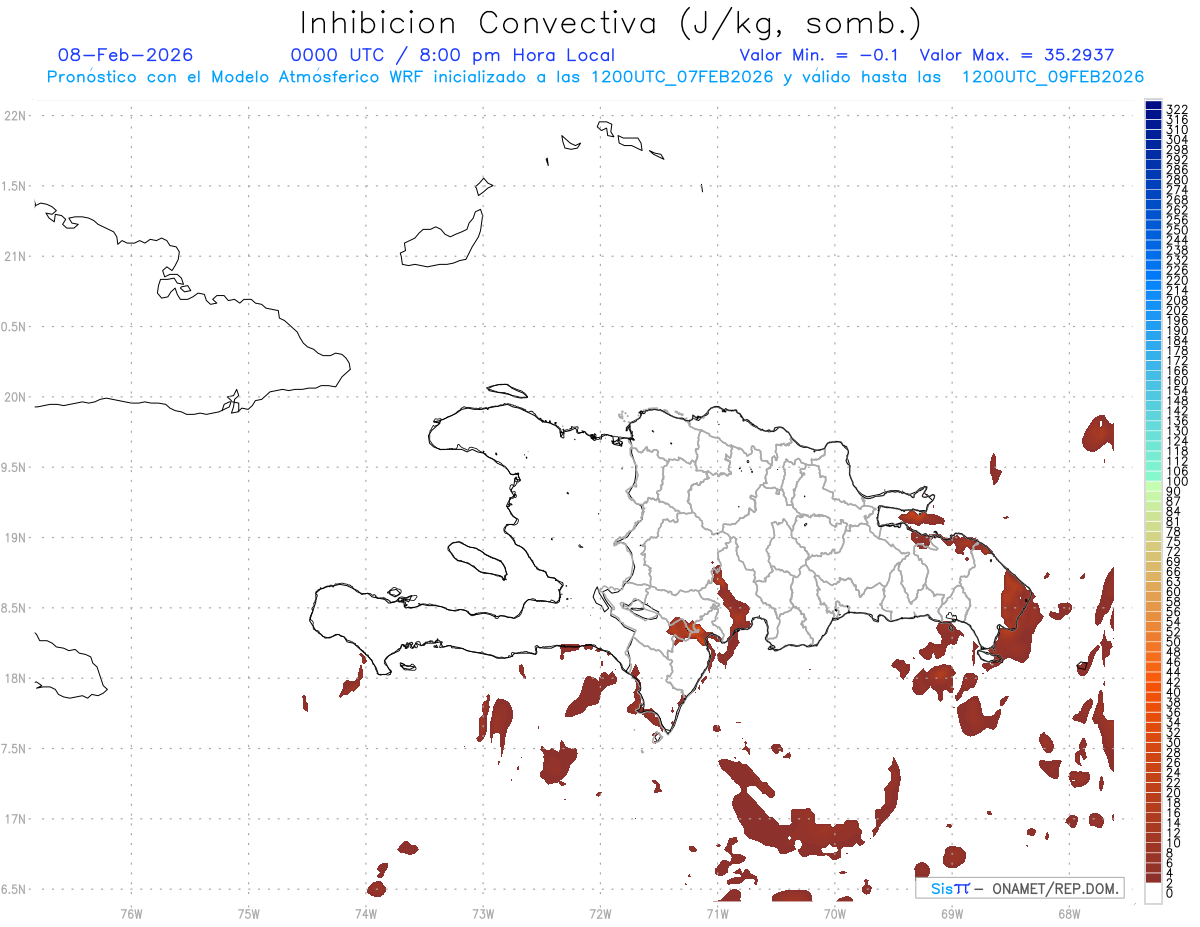Click the title "Inhibicion Convectiva (J/kg, somb.)"
This screenshot has width=1200, height=927.
(611, 23)
